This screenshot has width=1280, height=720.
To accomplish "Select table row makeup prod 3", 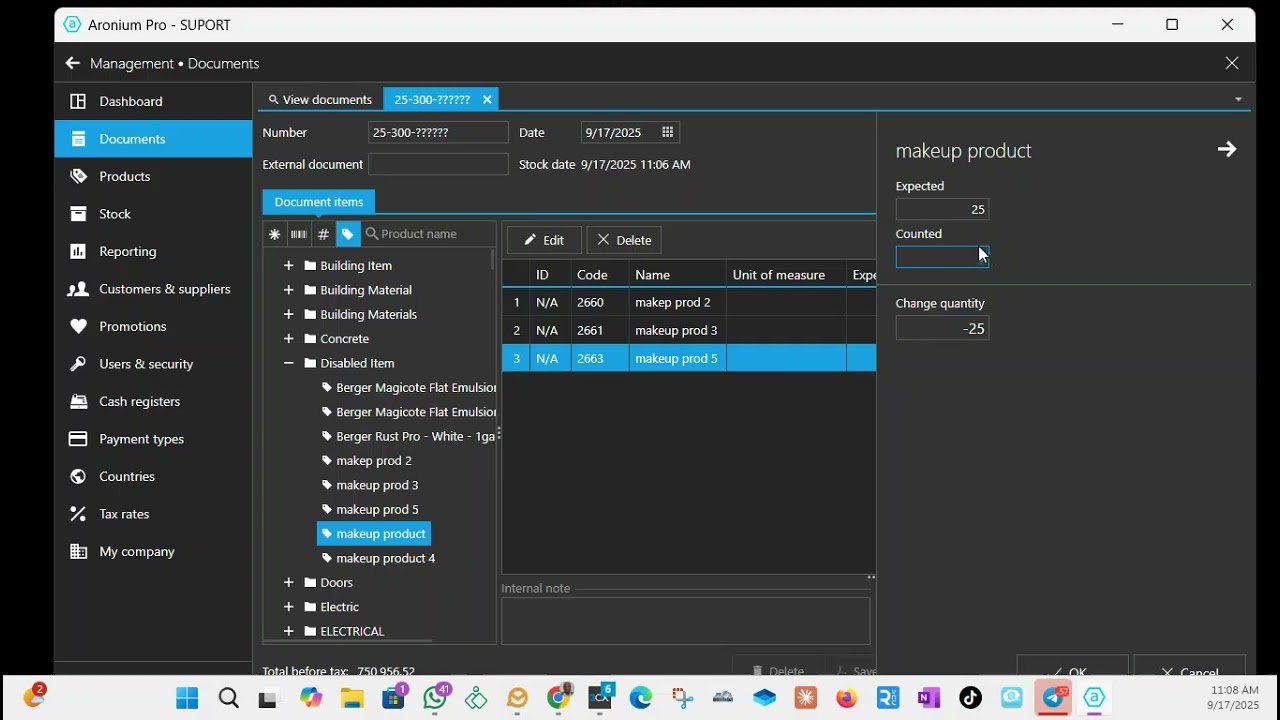I will [689, 330].
